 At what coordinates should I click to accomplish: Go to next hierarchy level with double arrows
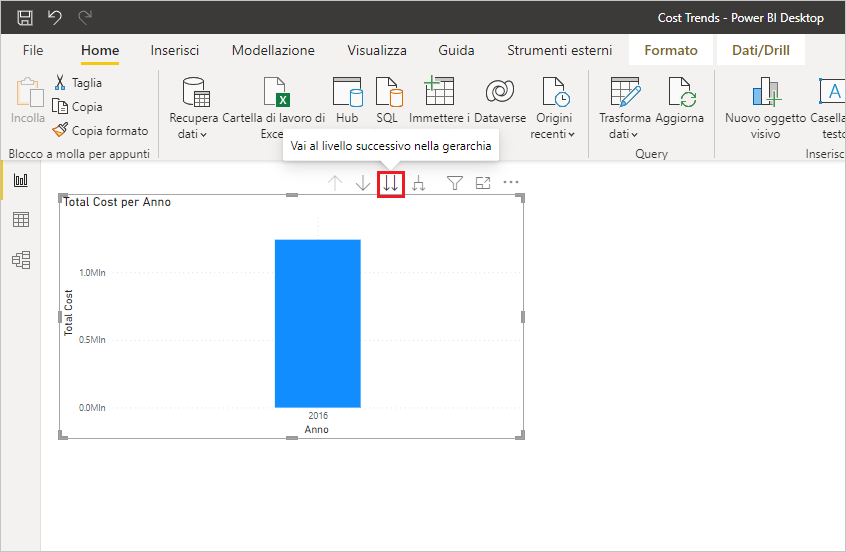(391, 184)
